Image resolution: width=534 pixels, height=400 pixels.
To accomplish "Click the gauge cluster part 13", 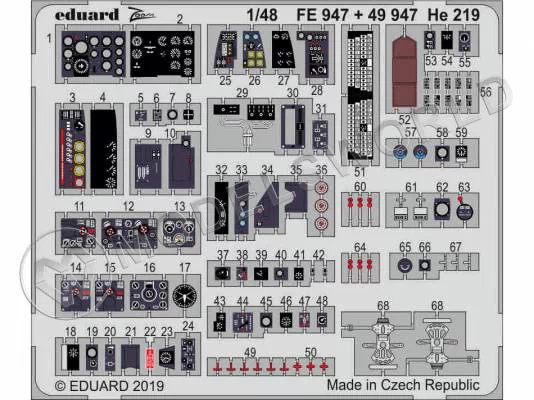I will (179, 233).
